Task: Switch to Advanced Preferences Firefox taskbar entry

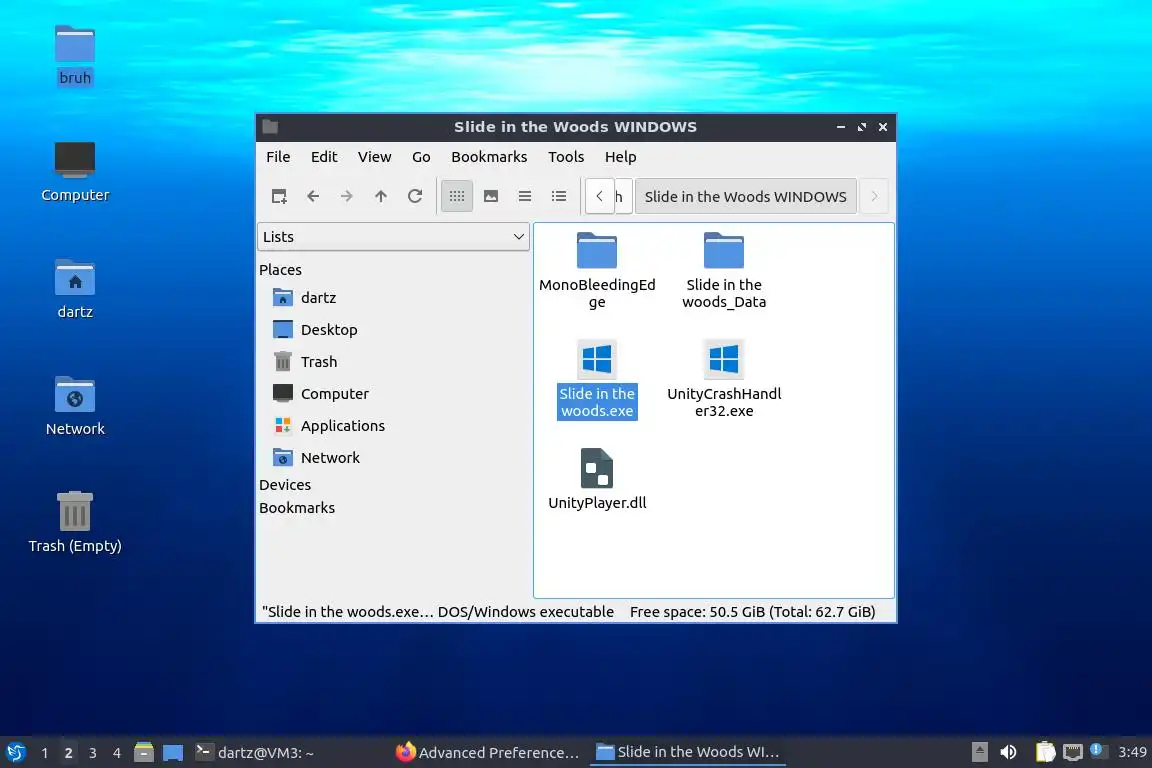Action: pos(488,752)
